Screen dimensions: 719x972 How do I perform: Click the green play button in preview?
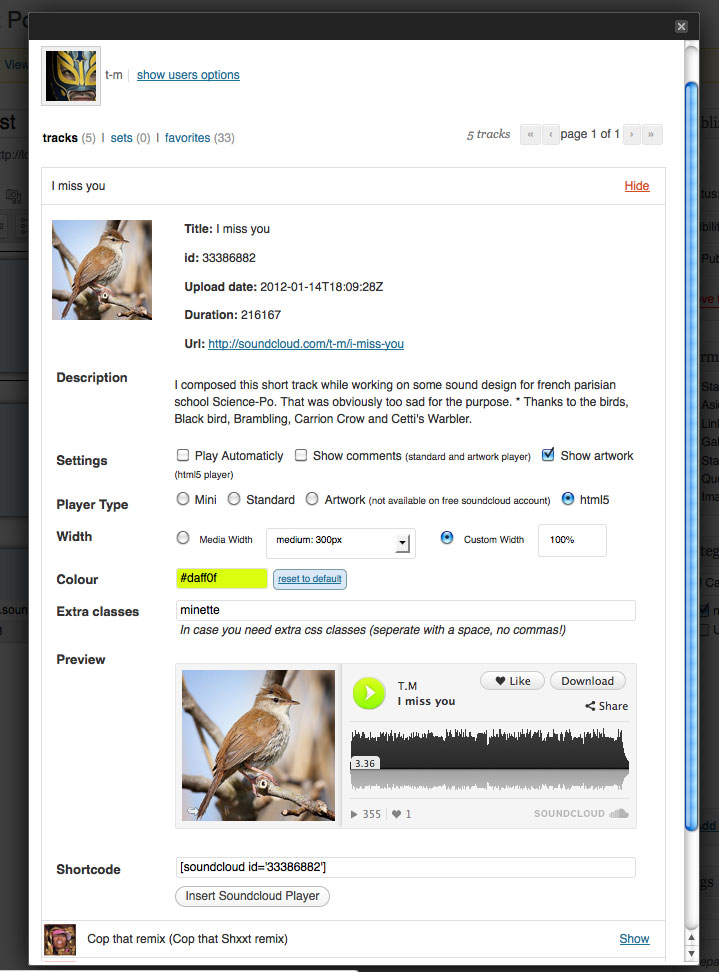tap(369, 693)
